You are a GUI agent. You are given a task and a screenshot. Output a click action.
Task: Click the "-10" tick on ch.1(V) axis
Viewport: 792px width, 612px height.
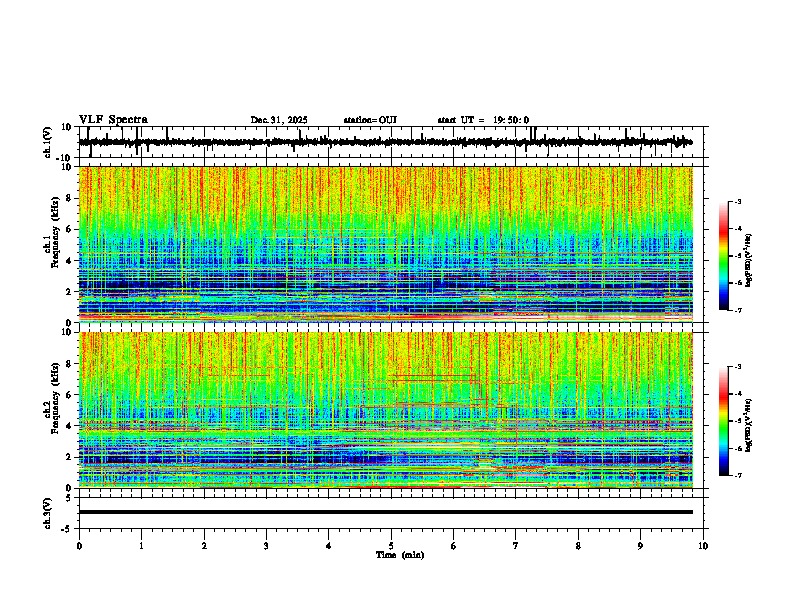tap(65, 158)
